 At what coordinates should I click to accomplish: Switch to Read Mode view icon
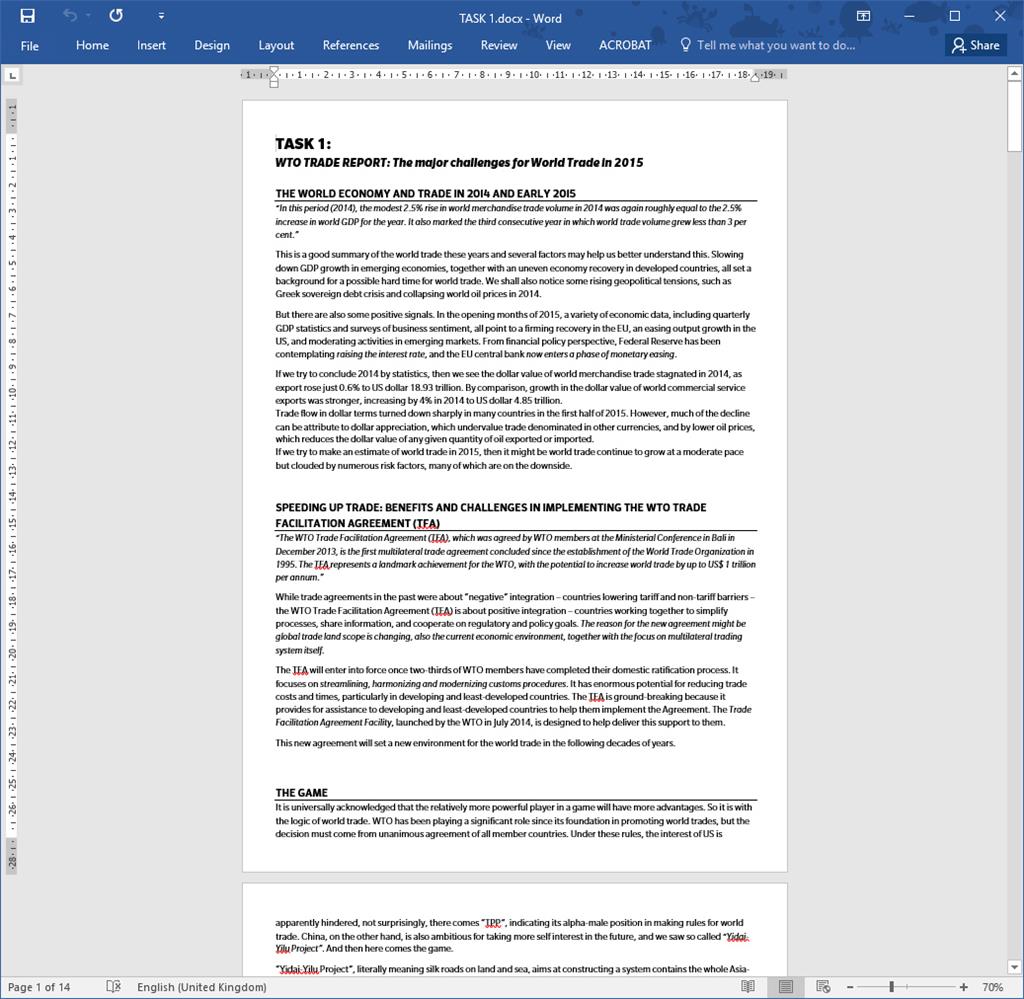(748, 987)
